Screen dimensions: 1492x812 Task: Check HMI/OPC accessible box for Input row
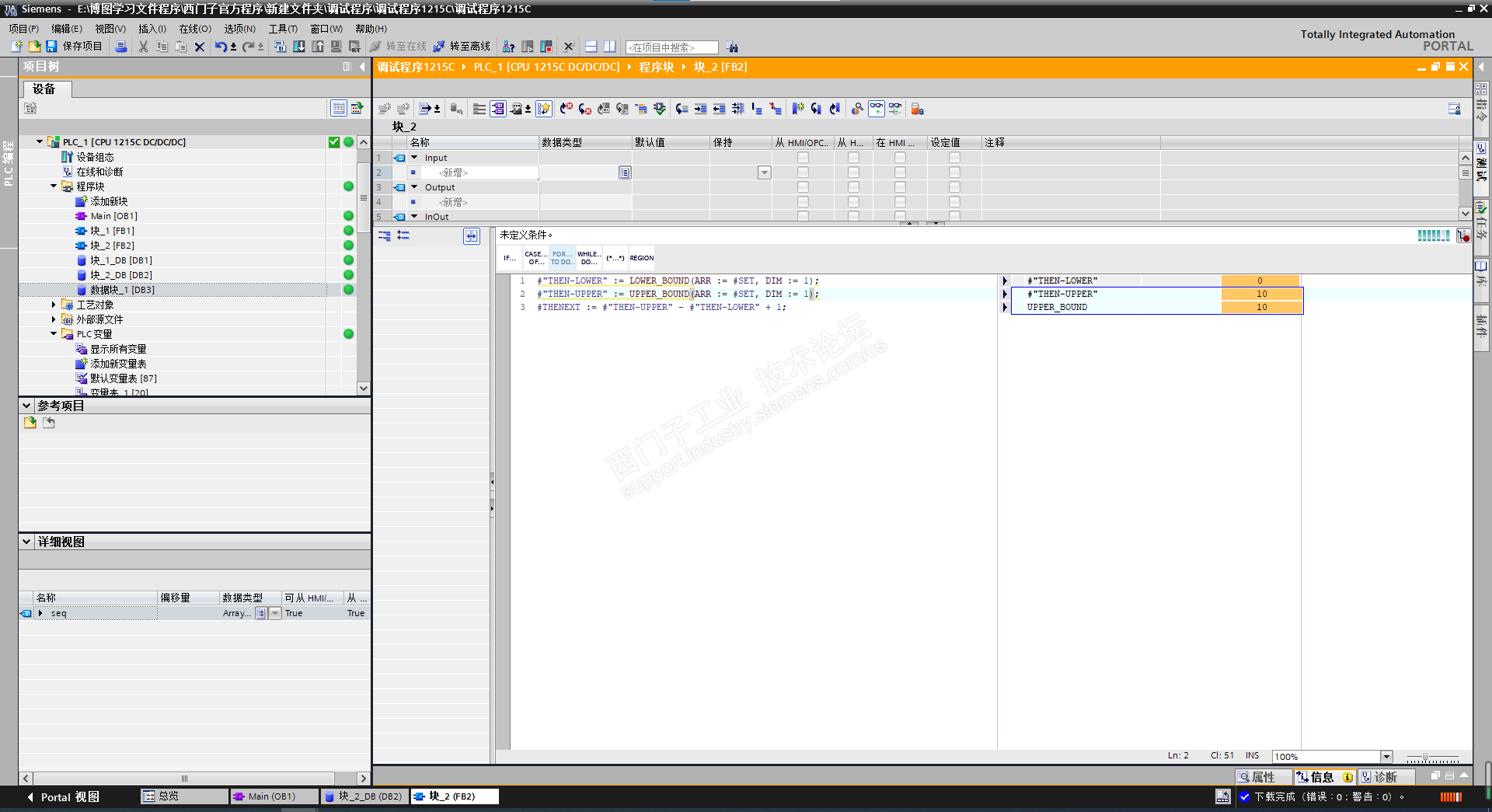(x=803, y=158)
